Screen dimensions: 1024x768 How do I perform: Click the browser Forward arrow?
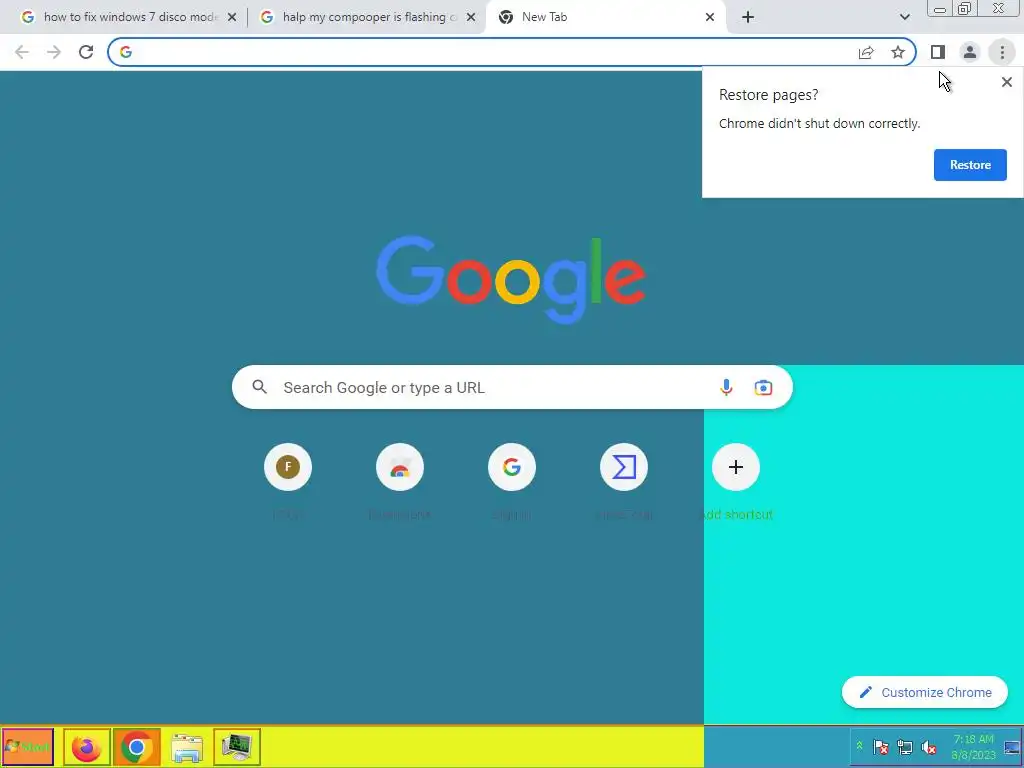pos(54,52)
